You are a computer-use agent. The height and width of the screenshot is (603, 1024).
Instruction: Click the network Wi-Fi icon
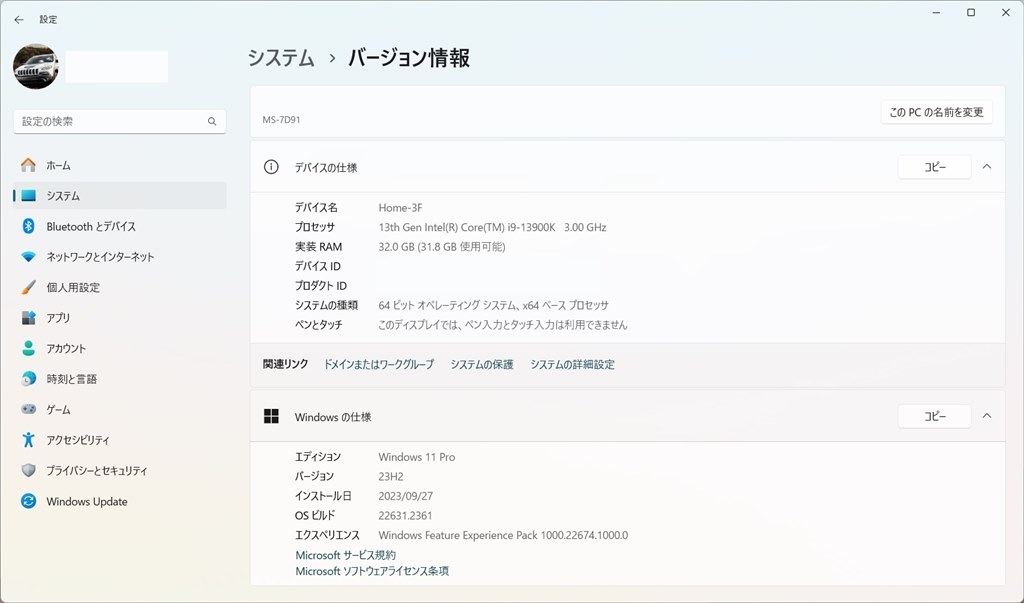[28, 257]
